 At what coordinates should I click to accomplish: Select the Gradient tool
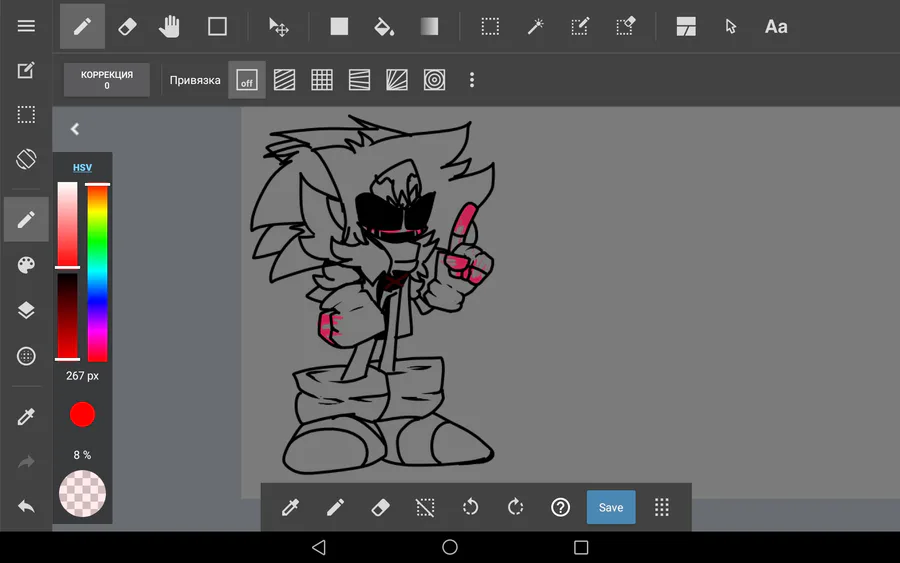pos(429,26)
